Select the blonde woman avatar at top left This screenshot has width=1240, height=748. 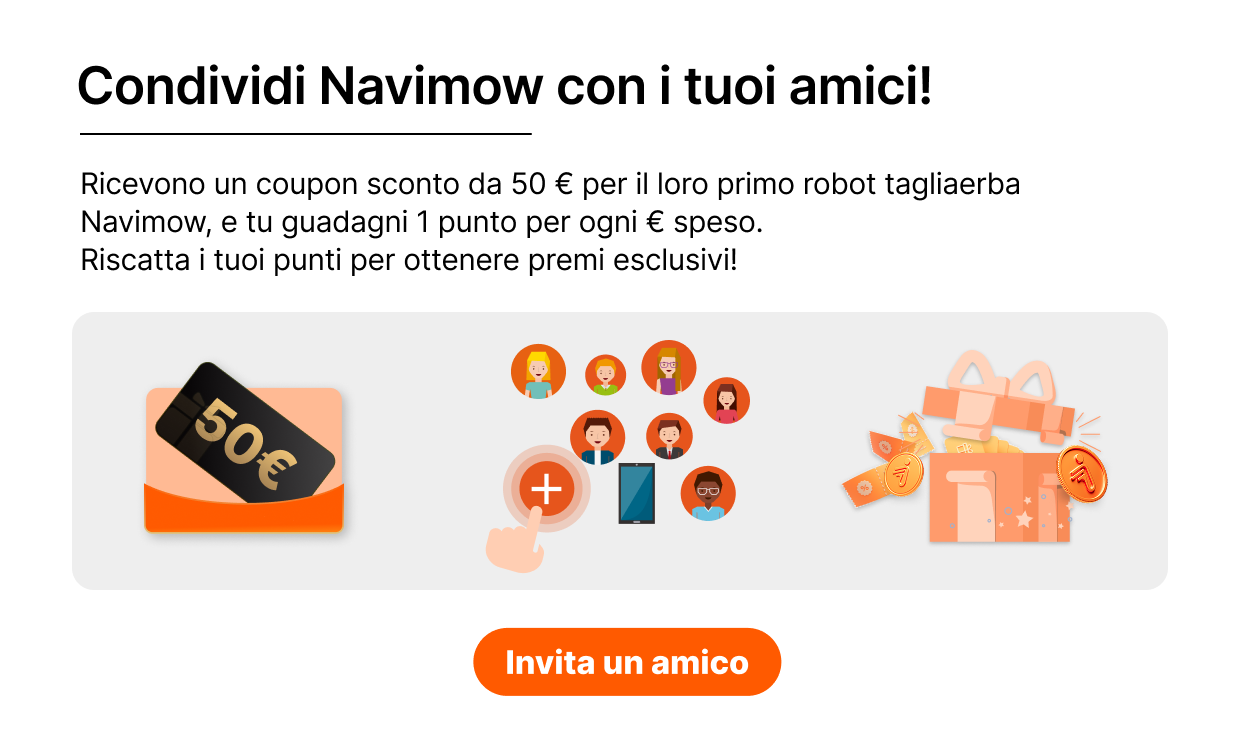point(538,371)
